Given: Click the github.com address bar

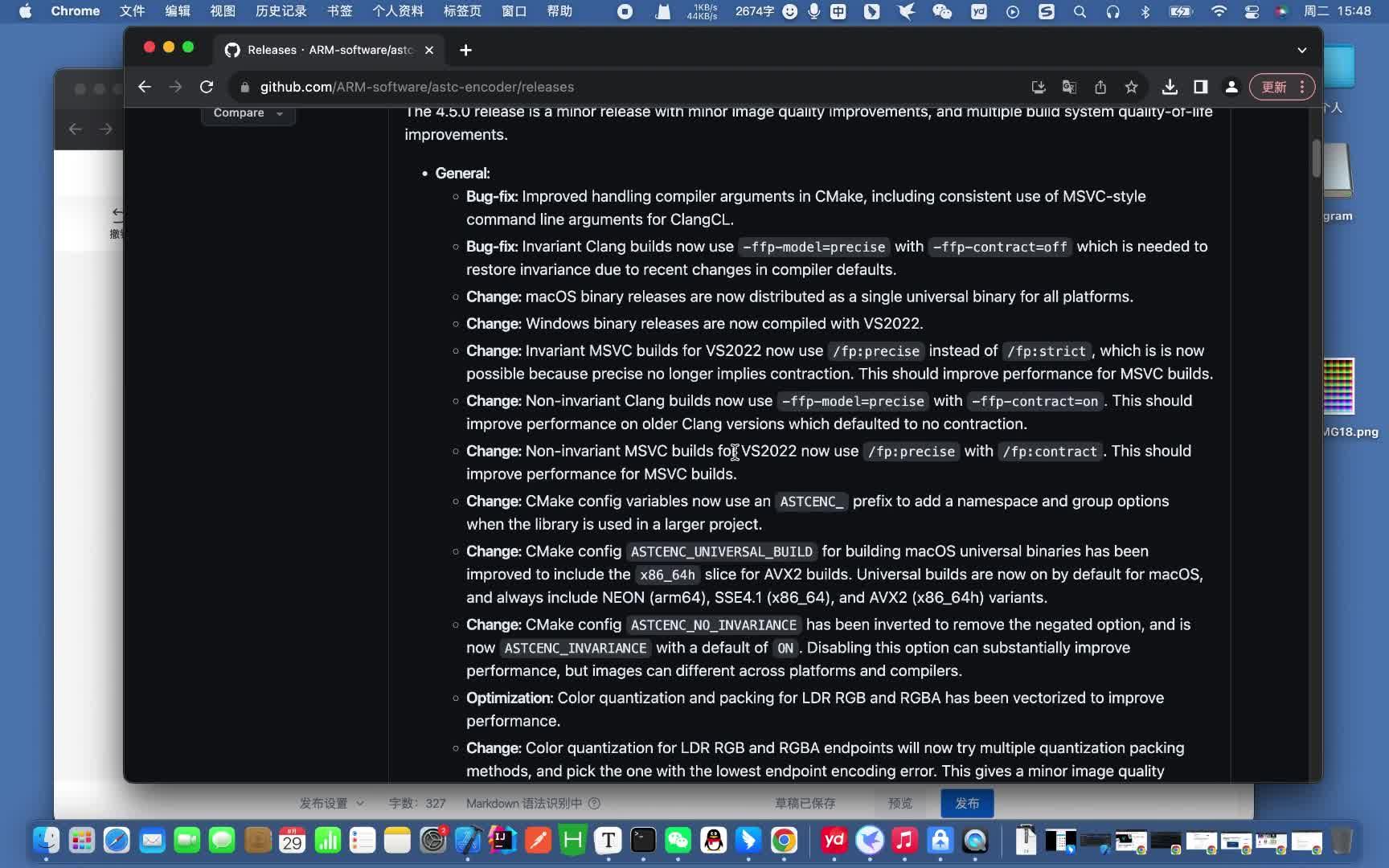Looking at the screenshot, I should click(x=627, y=87).
